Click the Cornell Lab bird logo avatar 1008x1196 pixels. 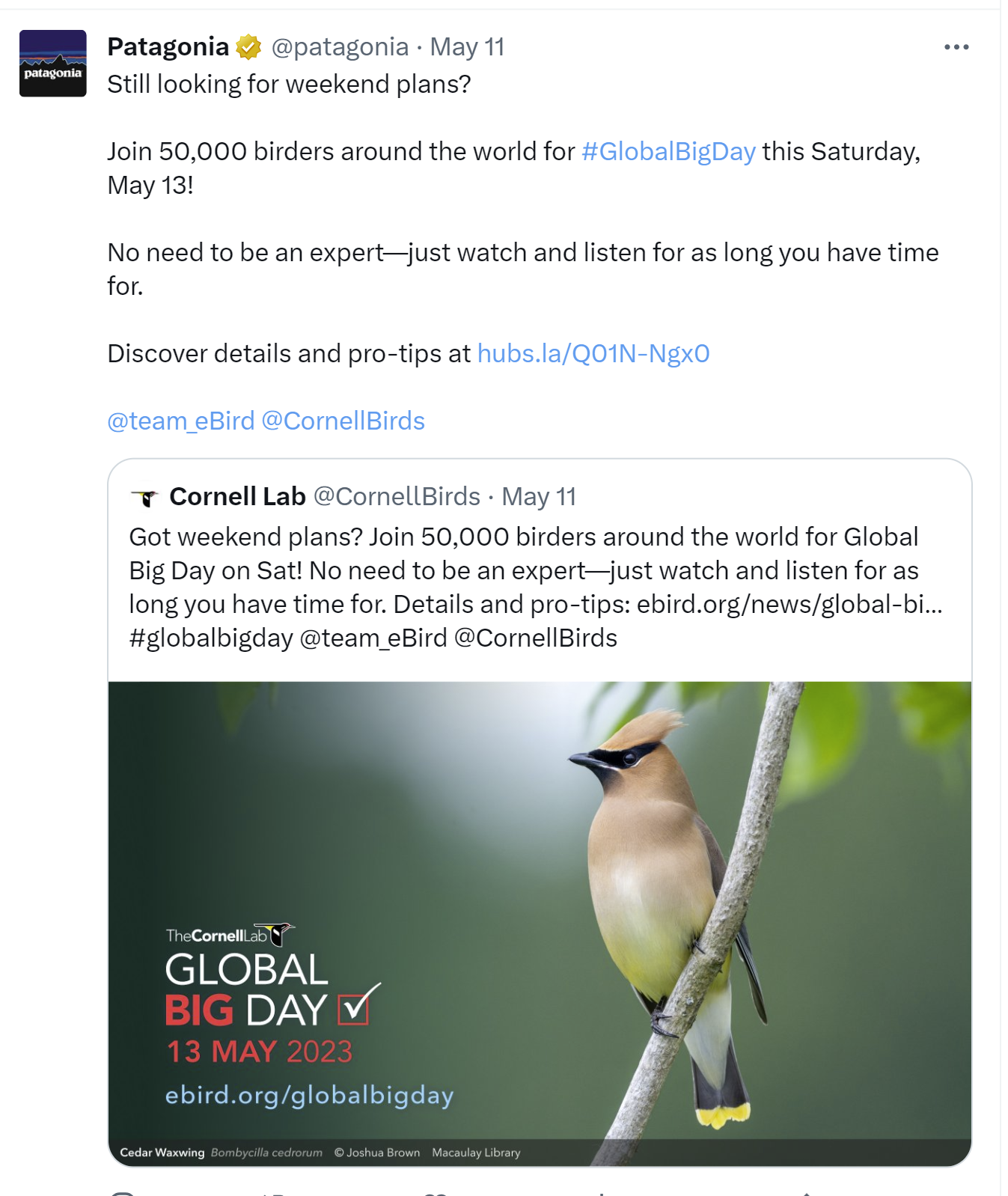144,497
